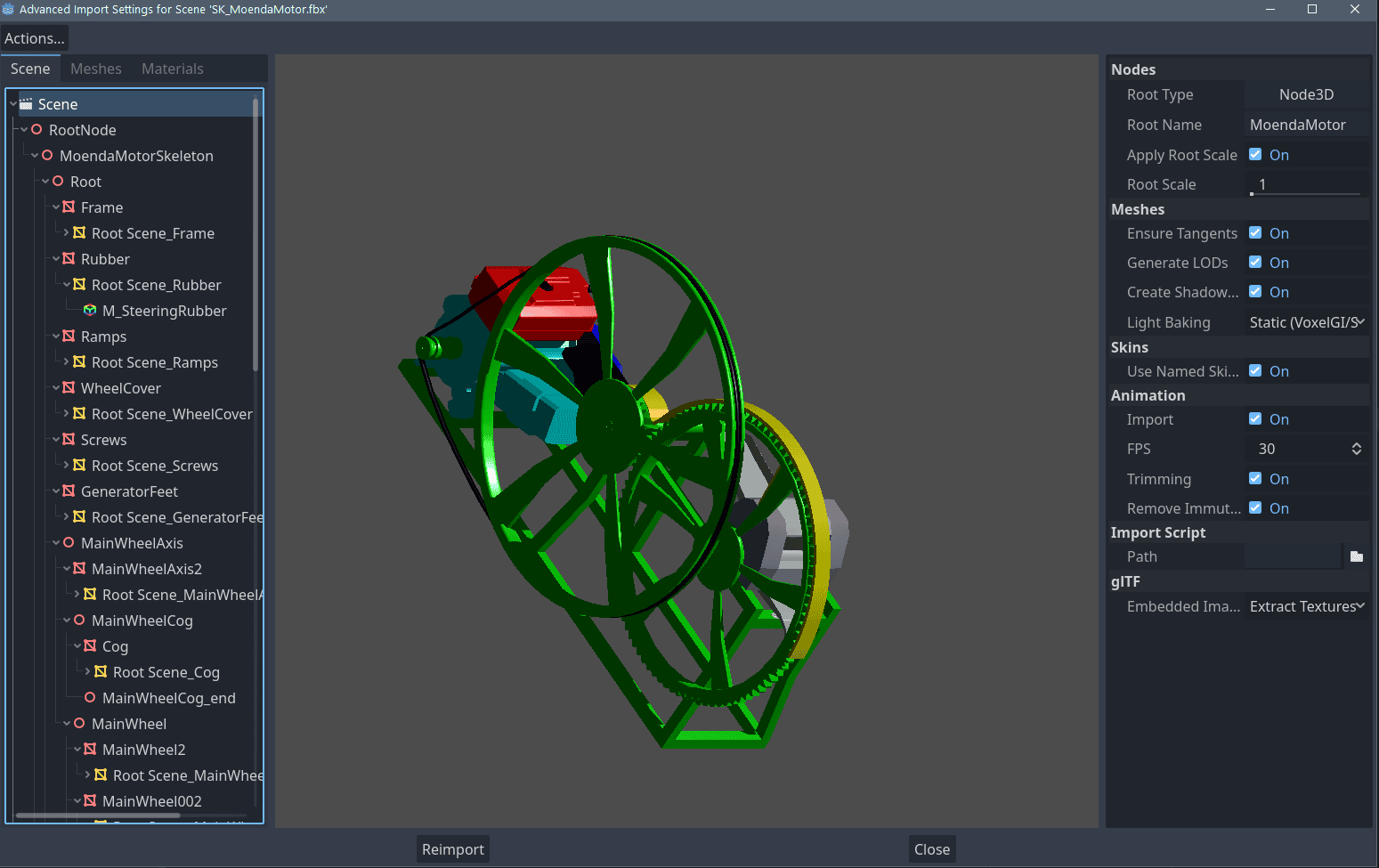The width and height of the screenshot is (1379, 868).
Task: Click the folder icon beside Import Script Path
Action: (x=1356, y=556)
